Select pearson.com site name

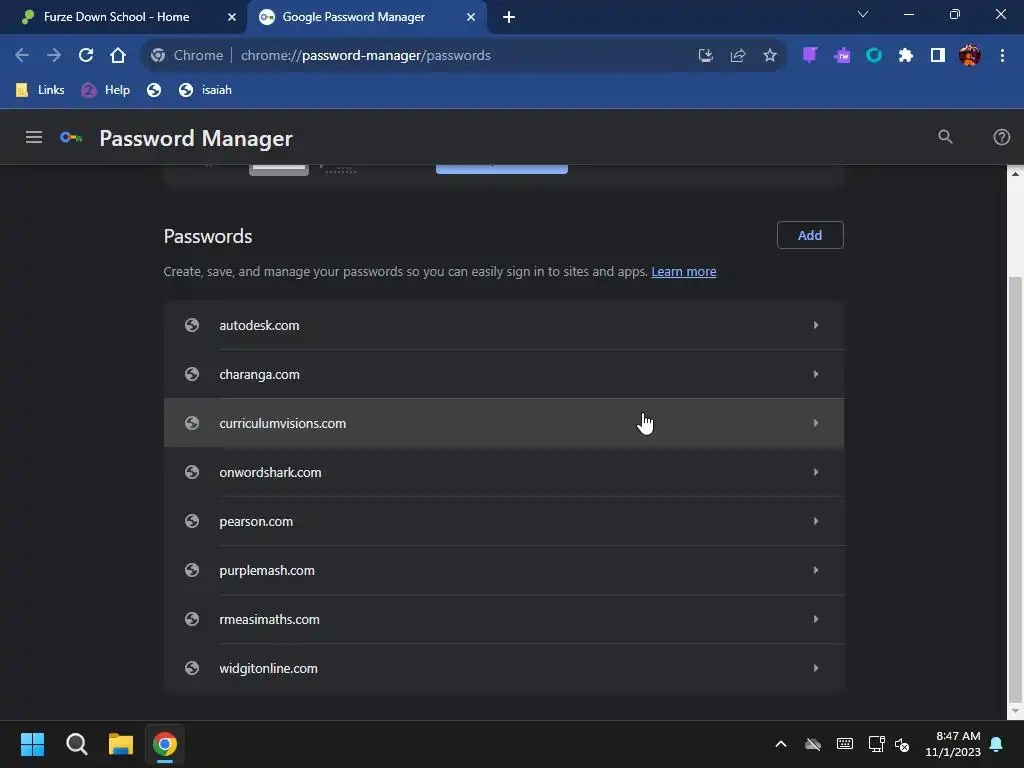[x=256, y=521]
